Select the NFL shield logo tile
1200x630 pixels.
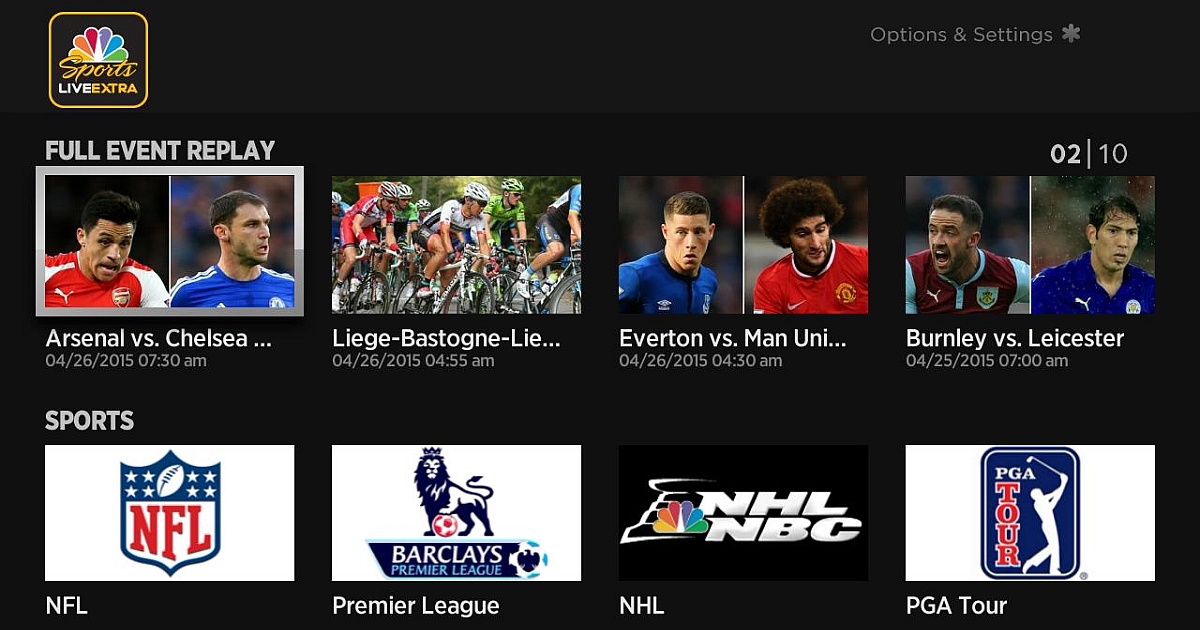pos(170,513)
